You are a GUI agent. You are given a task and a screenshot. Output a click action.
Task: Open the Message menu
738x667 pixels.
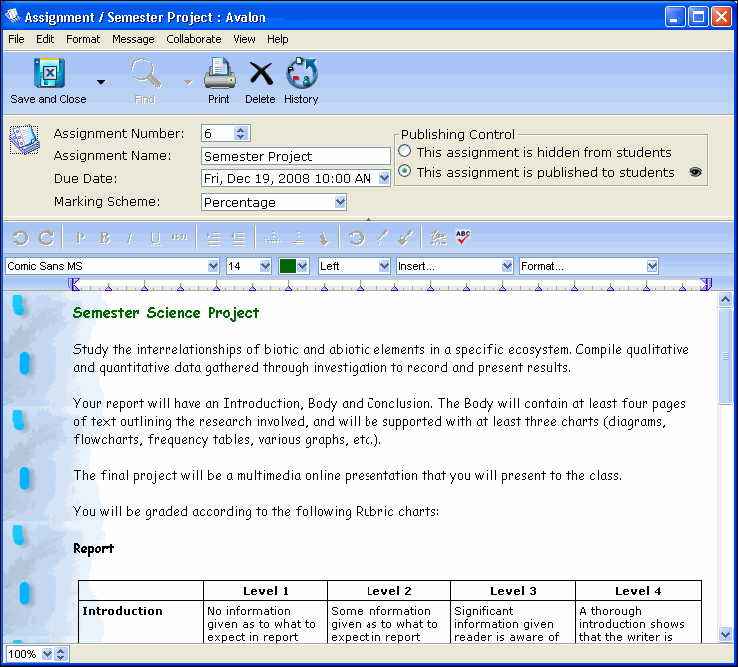pyautogui.click(x=133, y=39)
